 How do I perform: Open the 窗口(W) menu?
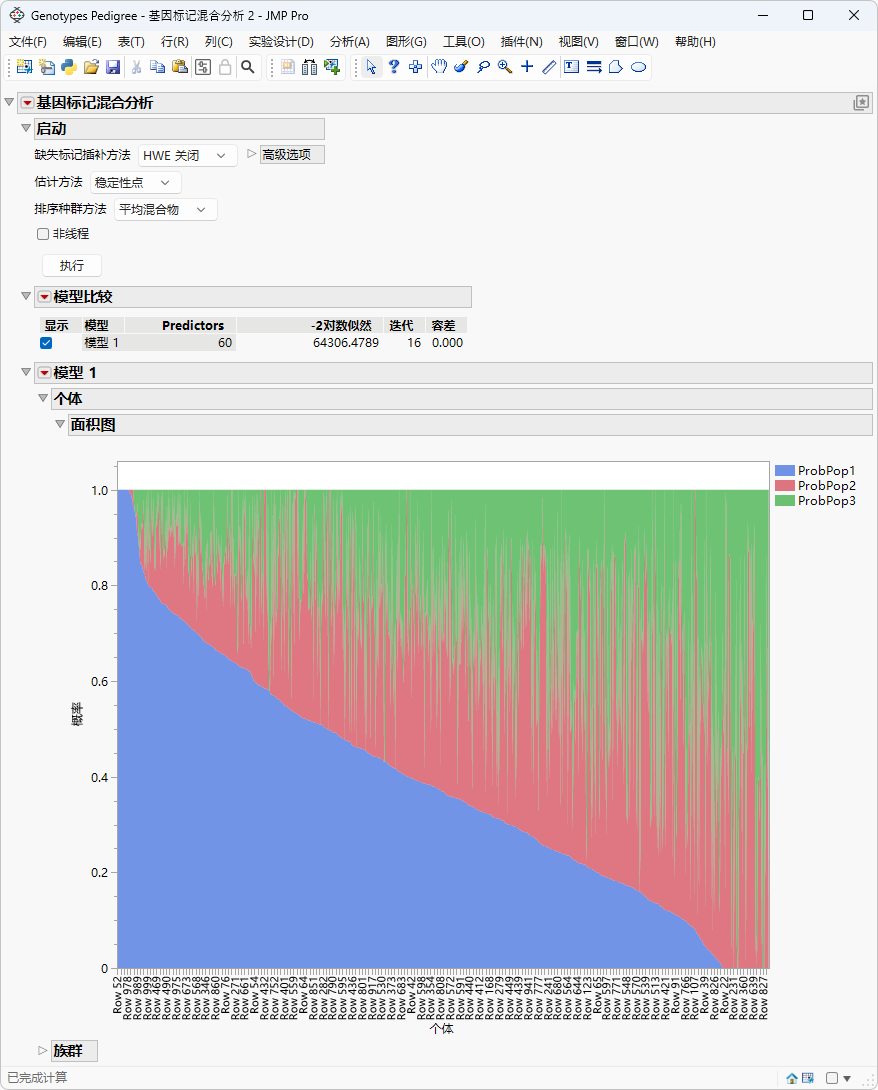(637, 42)
